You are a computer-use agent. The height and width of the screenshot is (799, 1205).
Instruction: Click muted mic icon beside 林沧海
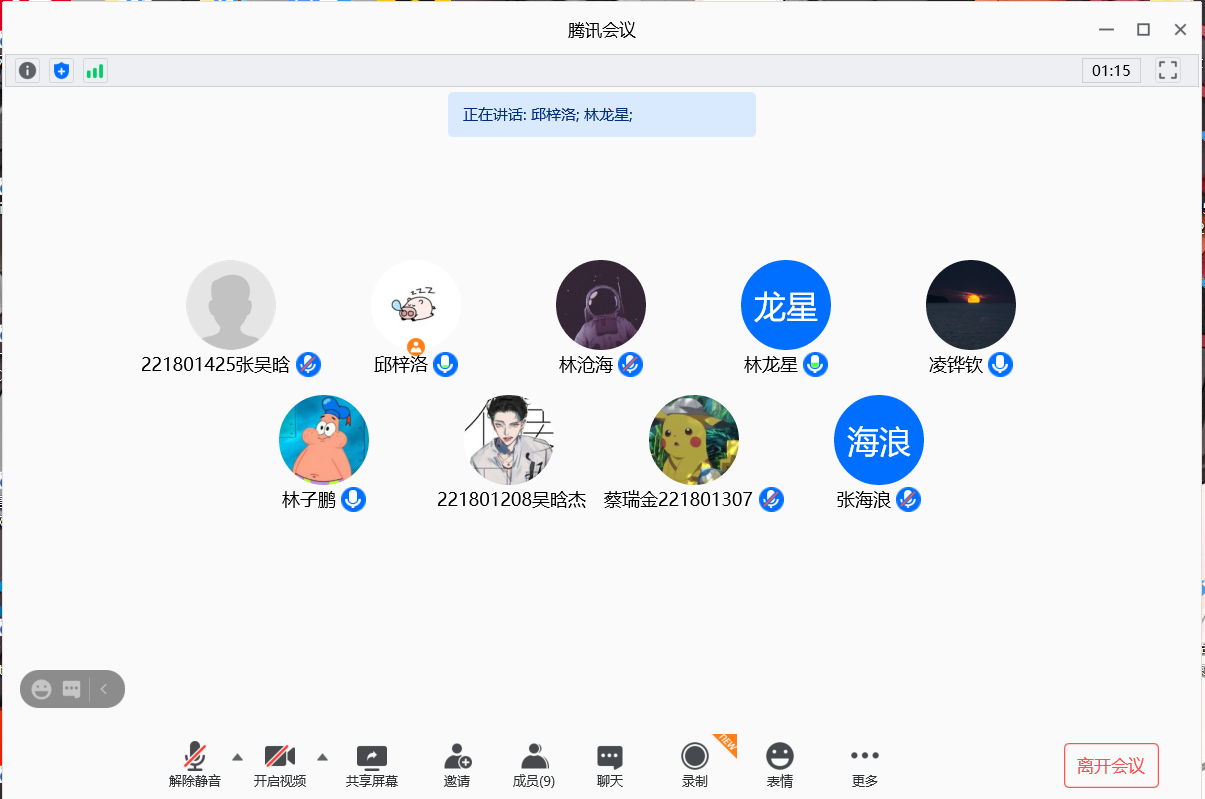631,365
